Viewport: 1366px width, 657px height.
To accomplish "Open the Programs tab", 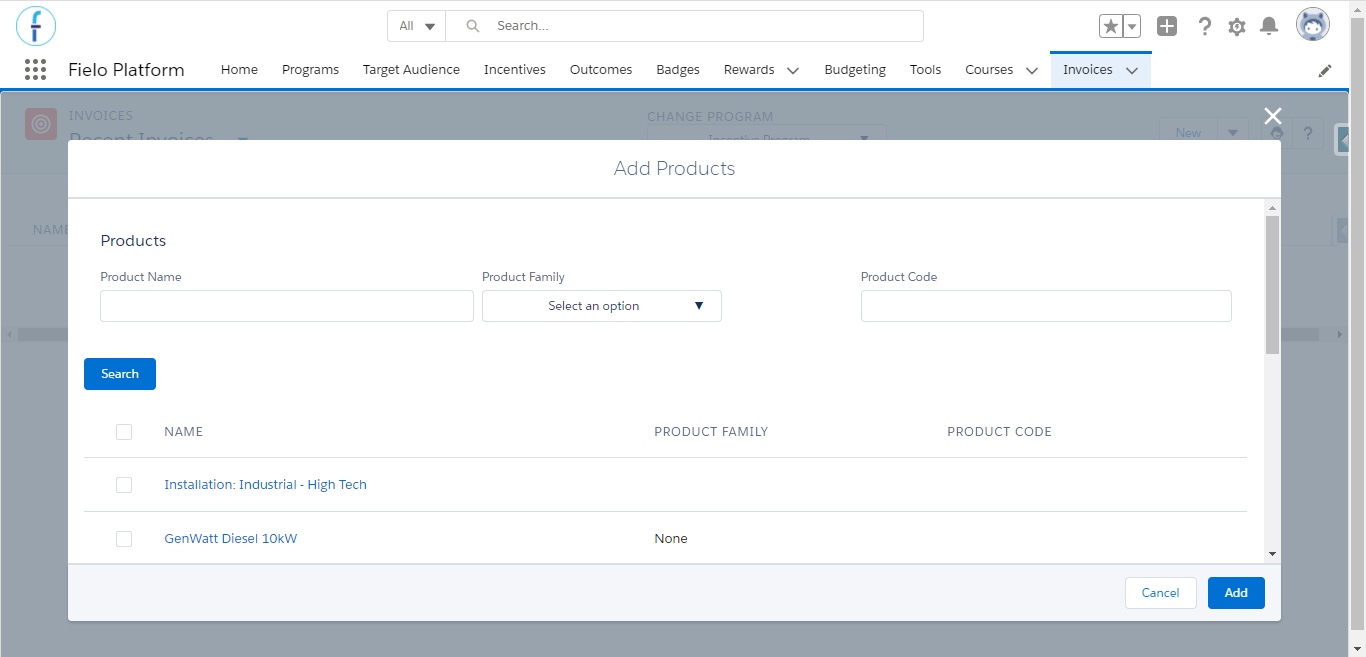I will pos(310,70).
